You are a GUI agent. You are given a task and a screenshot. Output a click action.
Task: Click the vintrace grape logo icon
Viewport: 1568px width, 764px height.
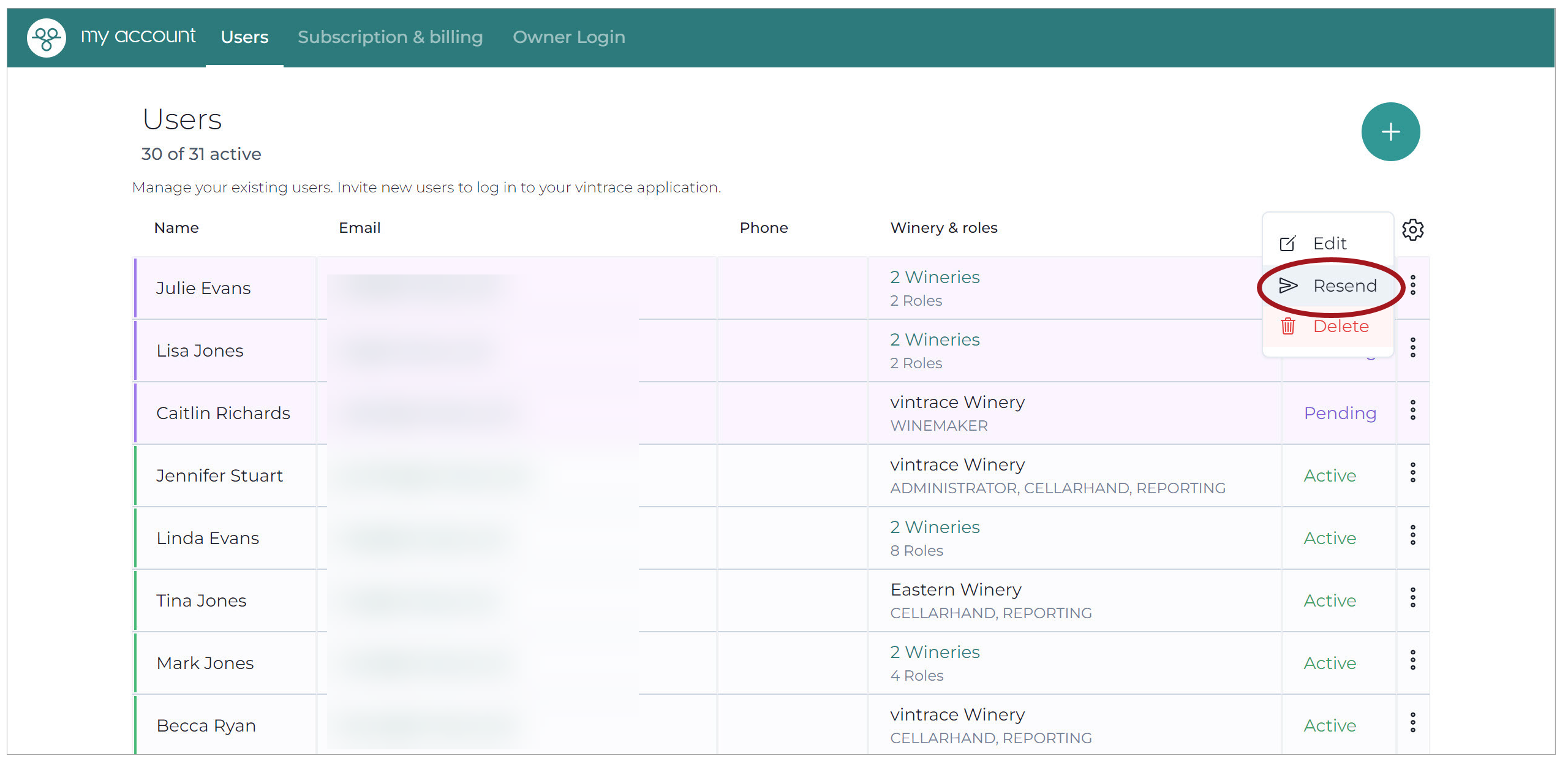coord(47,37)
